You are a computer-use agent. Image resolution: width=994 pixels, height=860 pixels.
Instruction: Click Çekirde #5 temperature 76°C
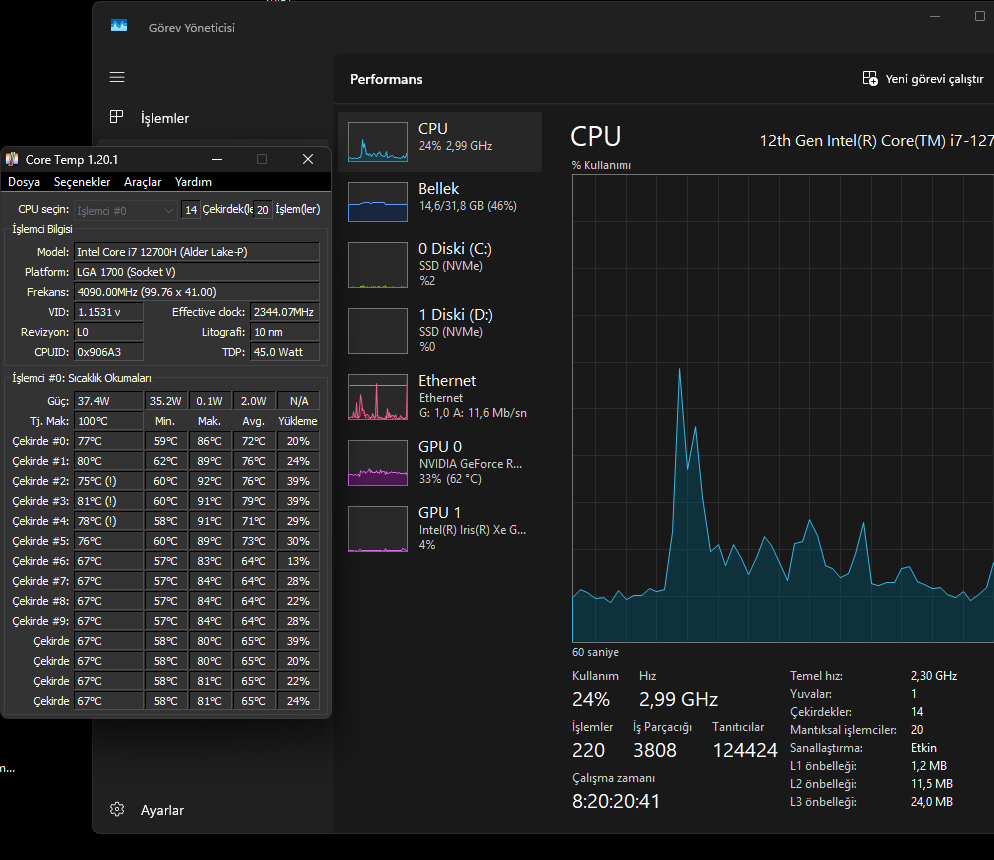108,541
